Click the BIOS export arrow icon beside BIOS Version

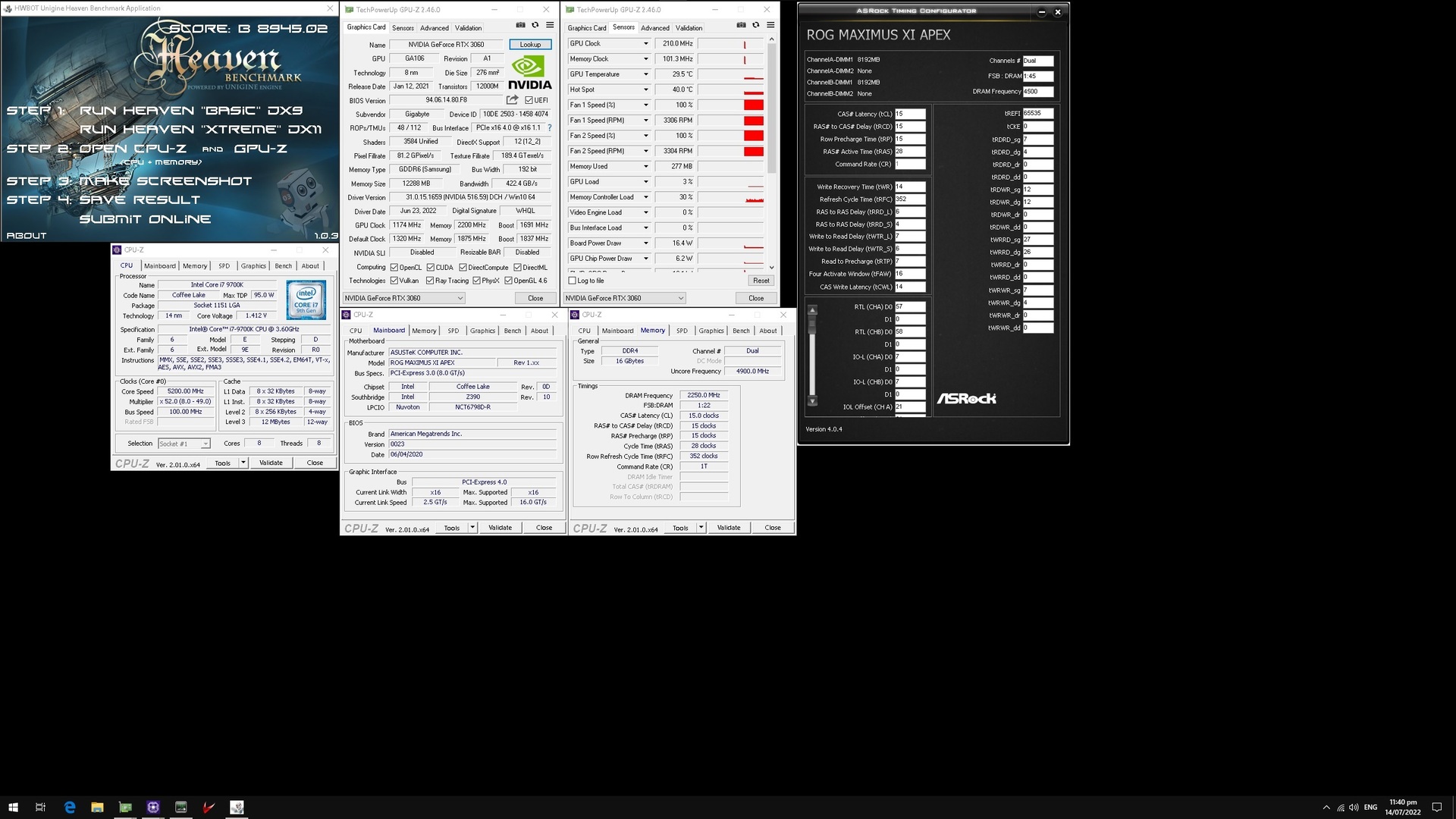513,100
